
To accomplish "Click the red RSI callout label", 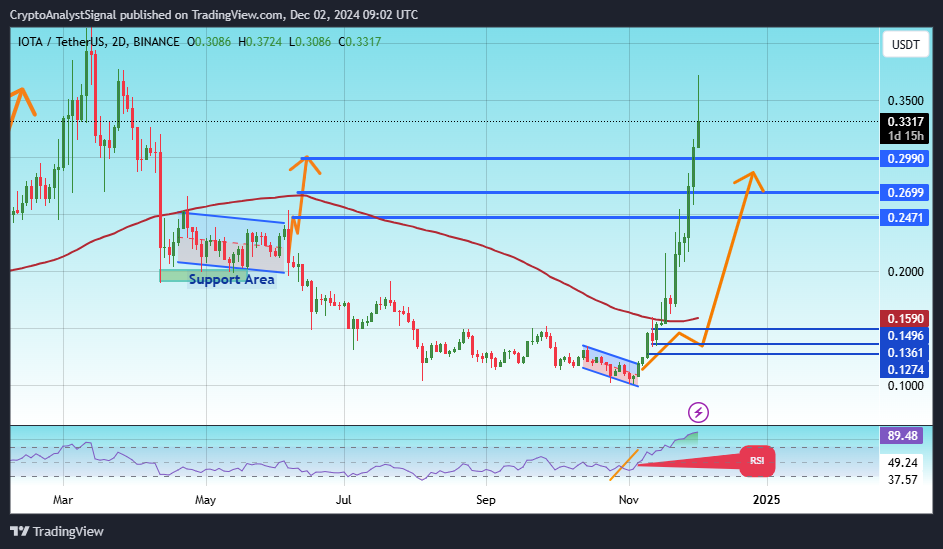I will (757, 461).
